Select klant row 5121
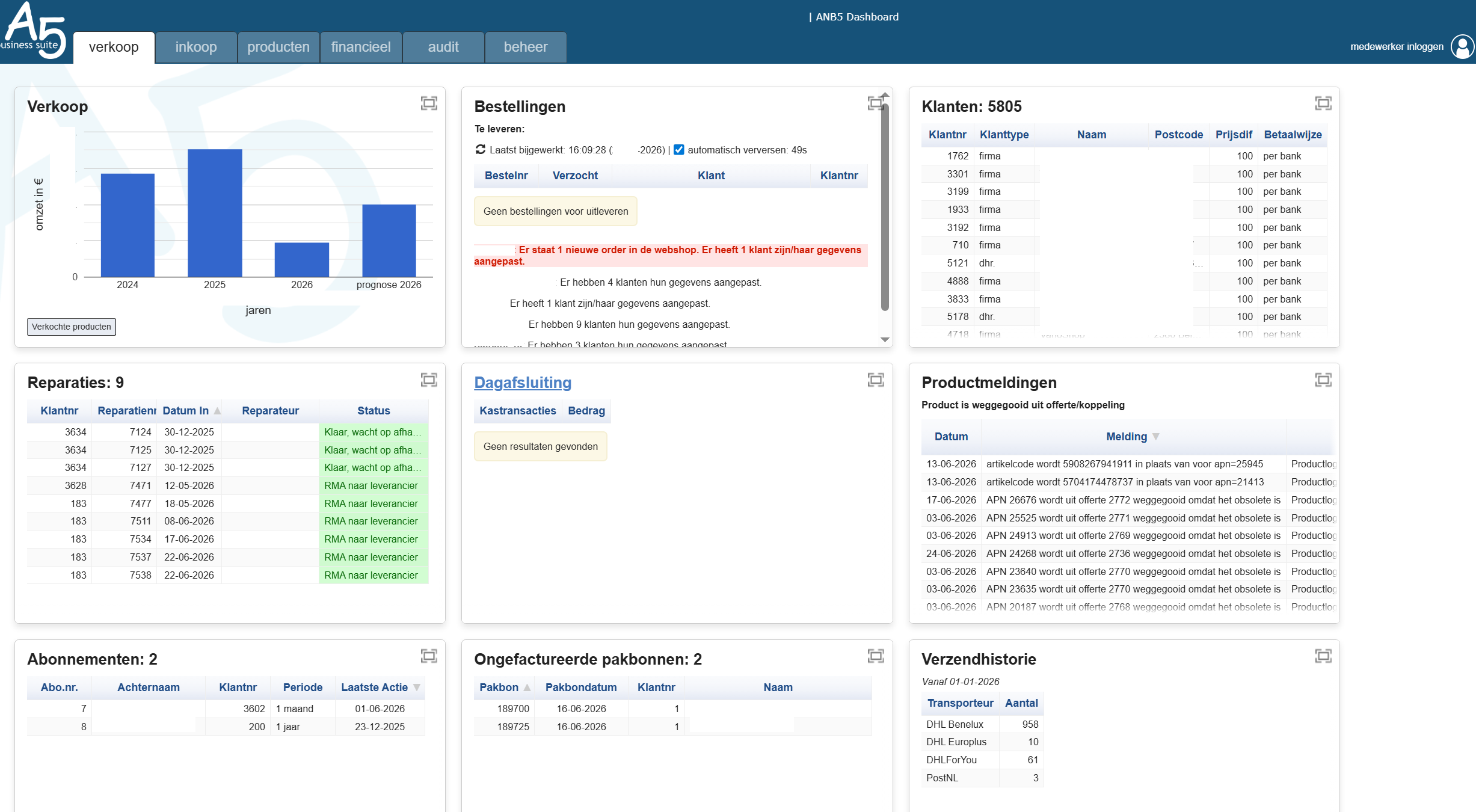This screenshot has width=1476, height=812. coord(1124,263)
